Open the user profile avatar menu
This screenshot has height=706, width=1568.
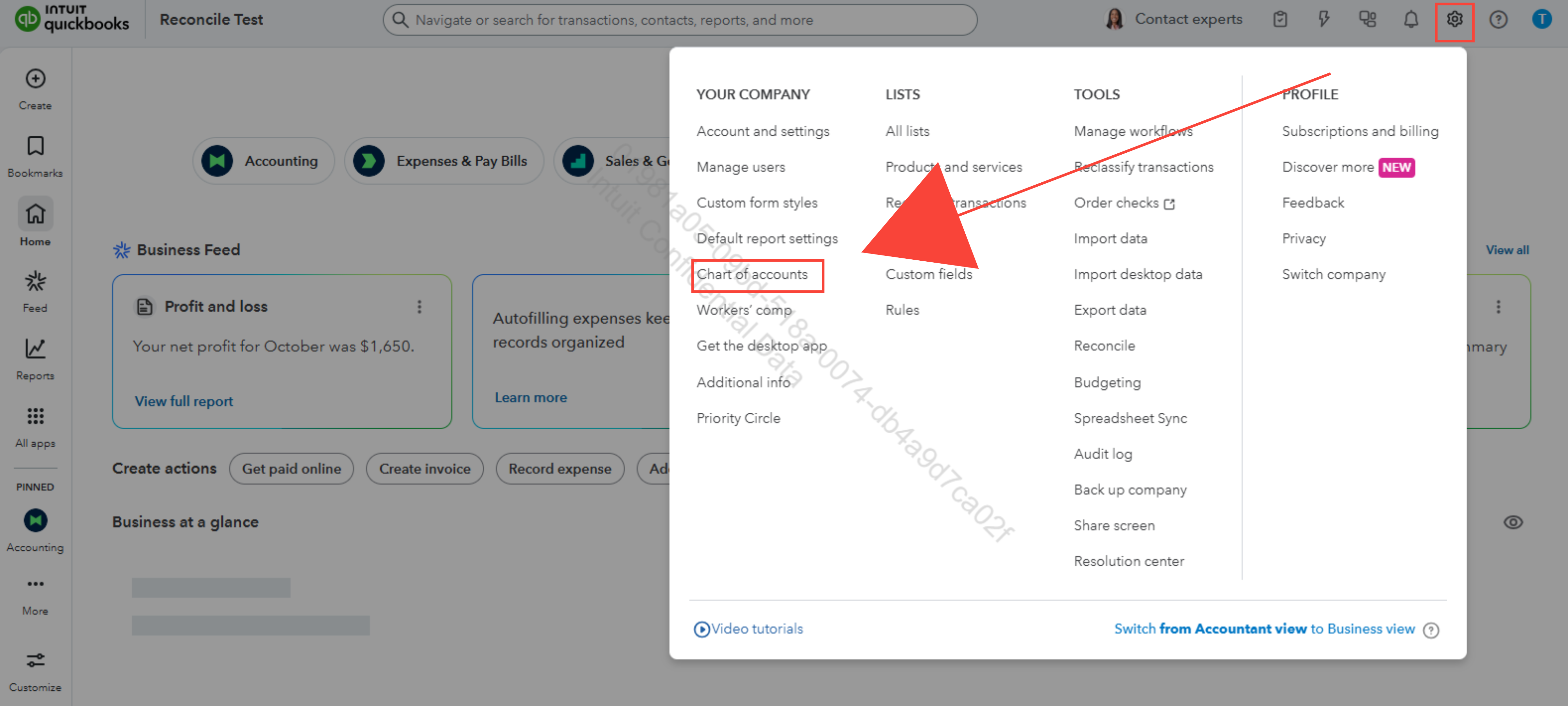point(1541,20)
